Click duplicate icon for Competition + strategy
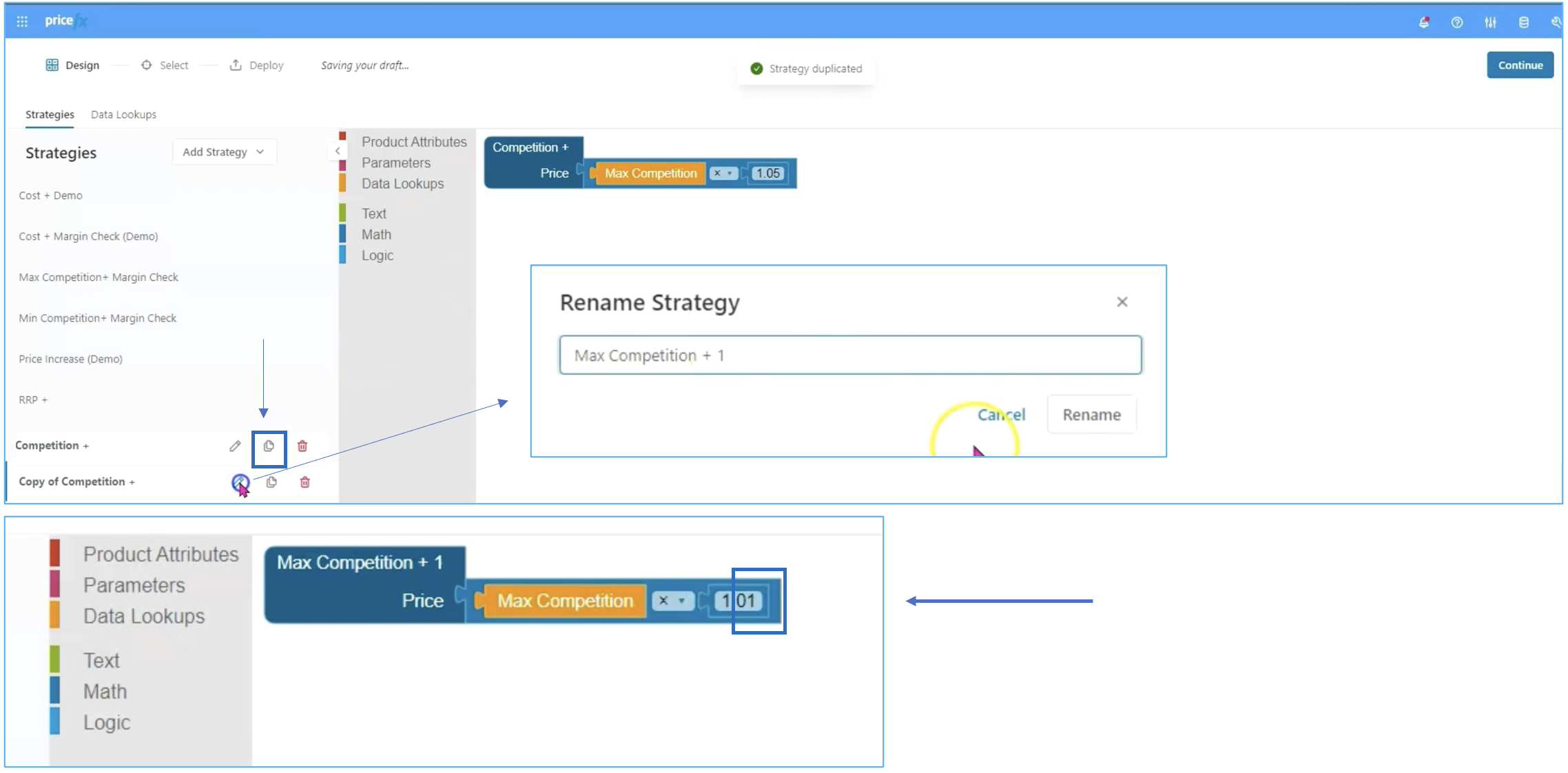 click(x=269, y=446)
